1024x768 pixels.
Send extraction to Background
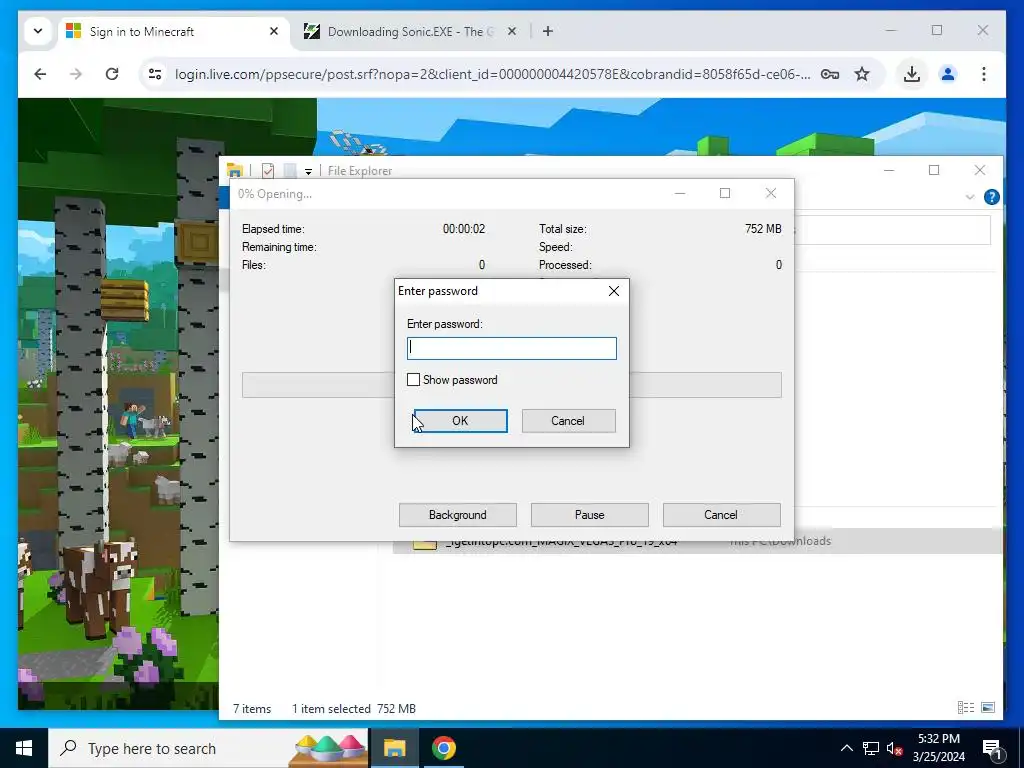(x=458, y=515)
